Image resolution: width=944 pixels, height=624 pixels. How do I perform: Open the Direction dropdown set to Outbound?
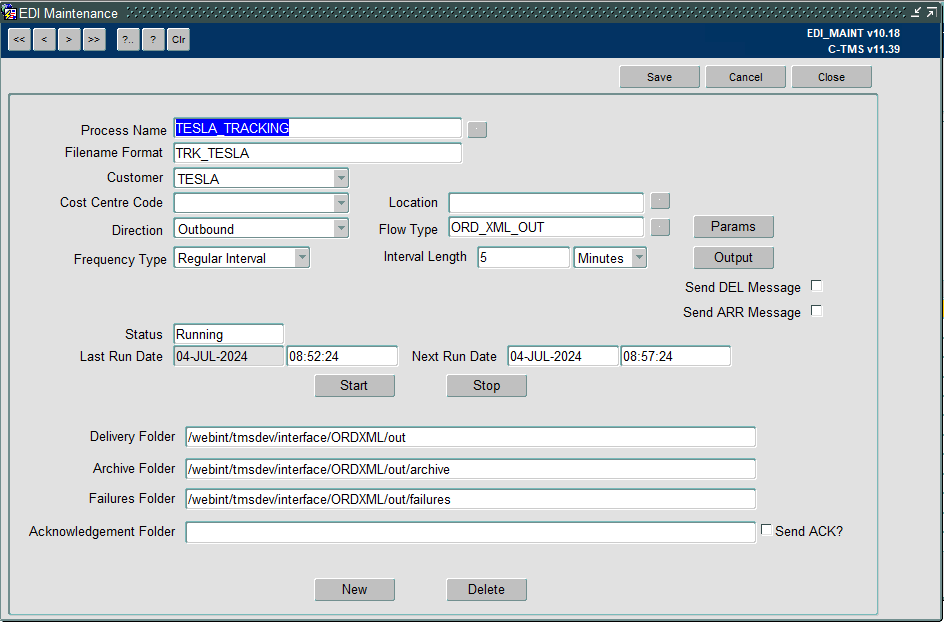[341, 228]
